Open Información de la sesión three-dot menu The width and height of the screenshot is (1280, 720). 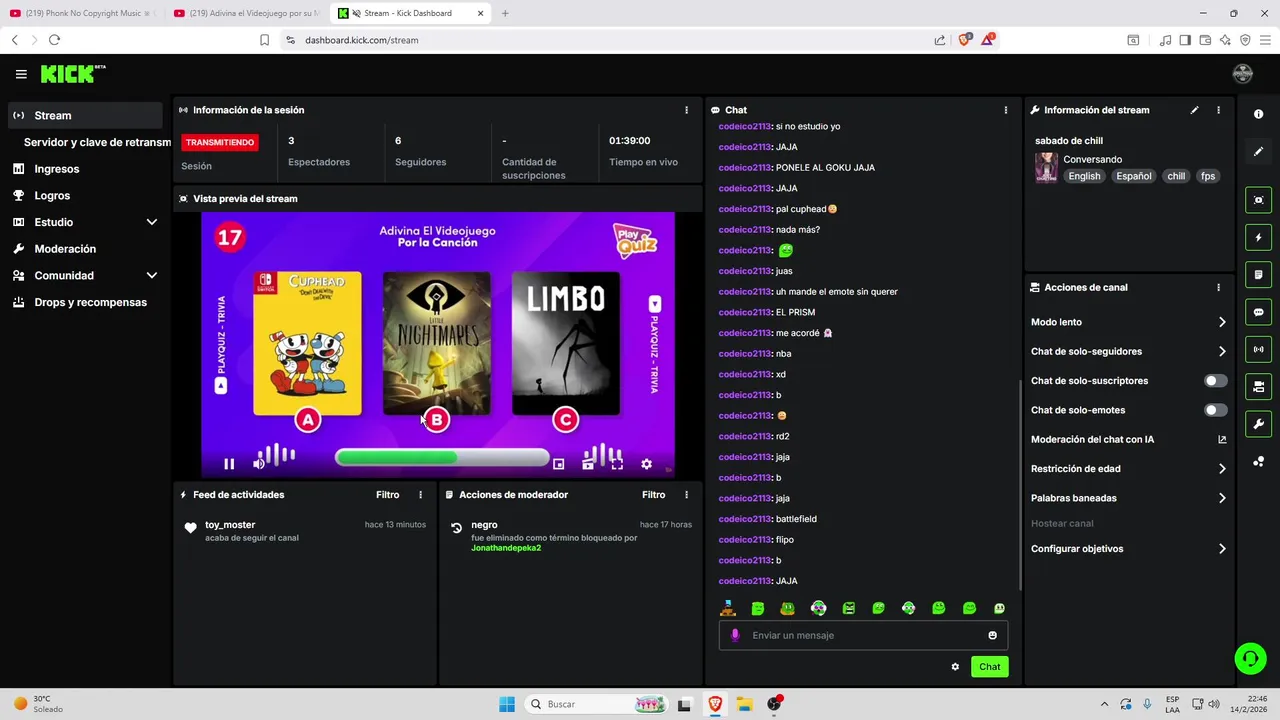(686, 110)
